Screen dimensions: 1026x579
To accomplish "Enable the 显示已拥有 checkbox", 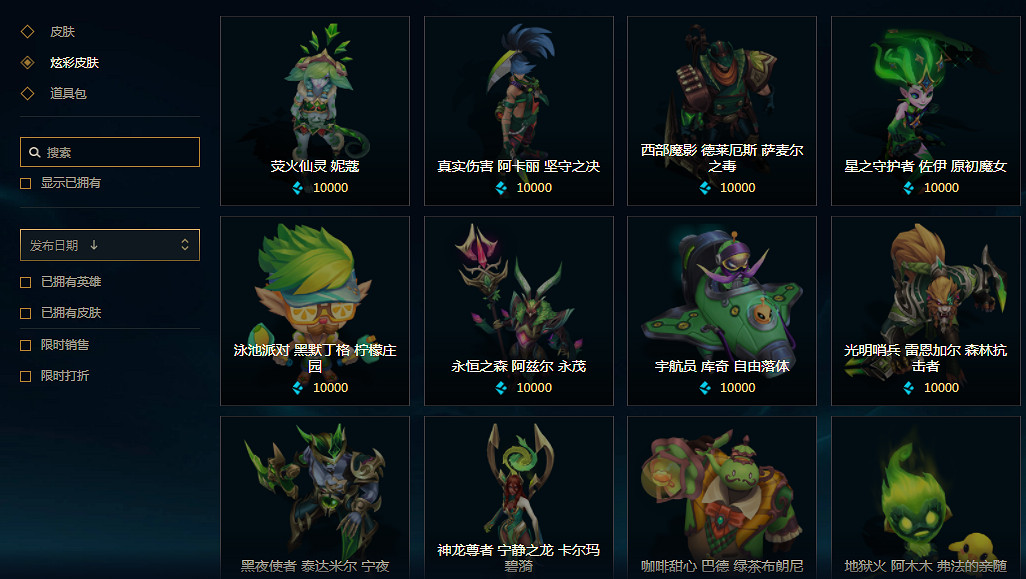I will pos(26,183).
